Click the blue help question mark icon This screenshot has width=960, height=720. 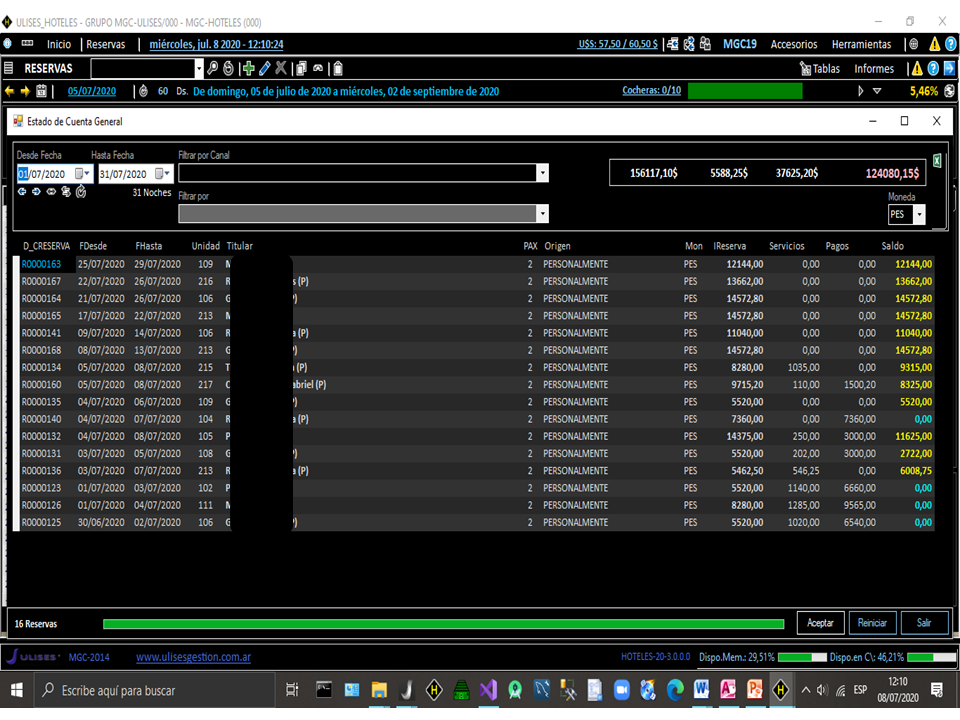[933, 69]
